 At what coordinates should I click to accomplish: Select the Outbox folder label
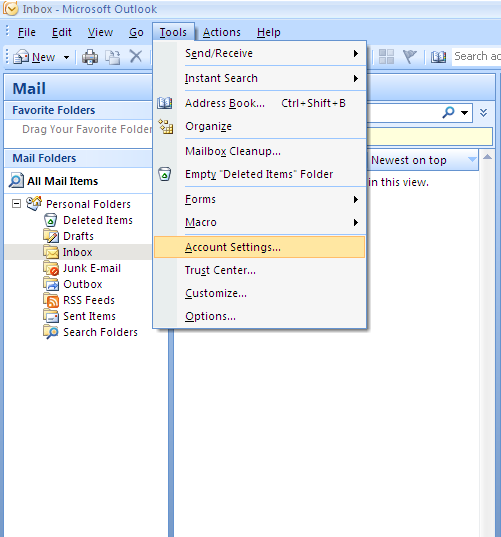[x=83, y=284]
